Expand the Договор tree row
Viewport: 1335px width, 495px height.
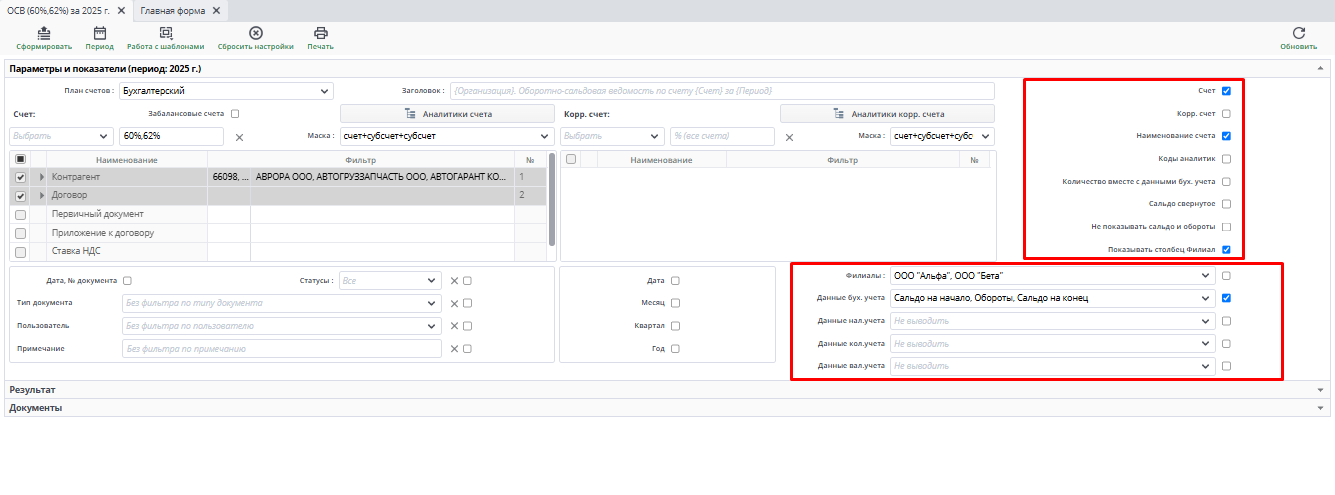tap(42, 196)
